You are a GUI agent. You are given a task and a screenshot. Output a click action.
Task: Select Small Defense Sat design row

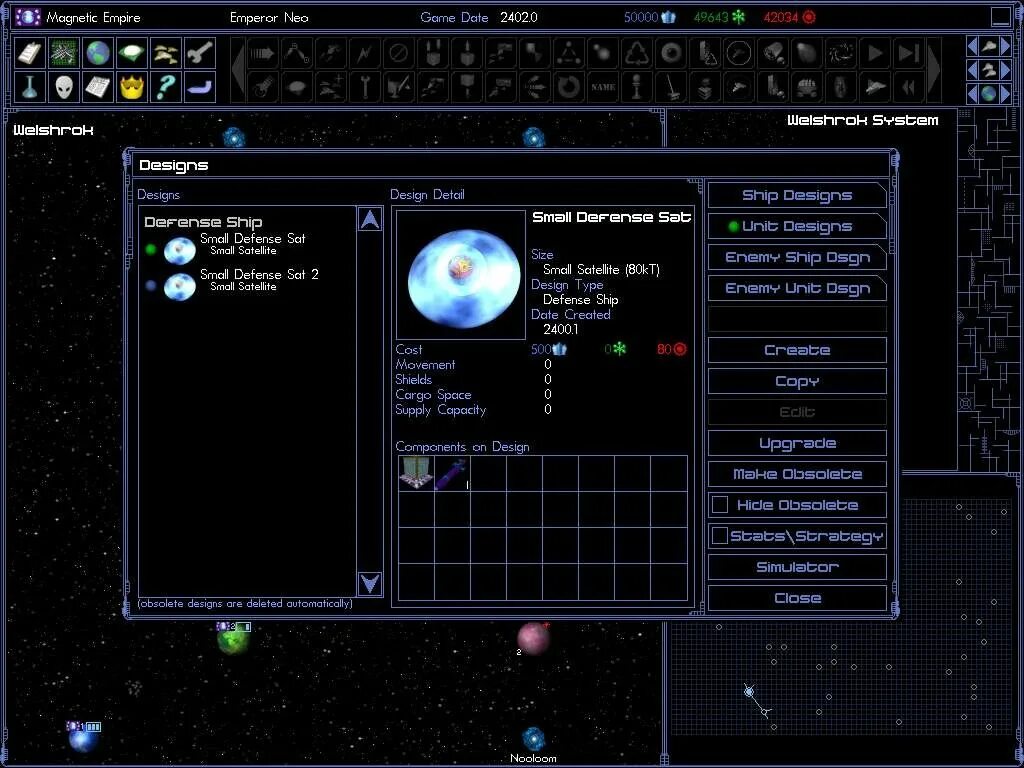coord(247,249)
